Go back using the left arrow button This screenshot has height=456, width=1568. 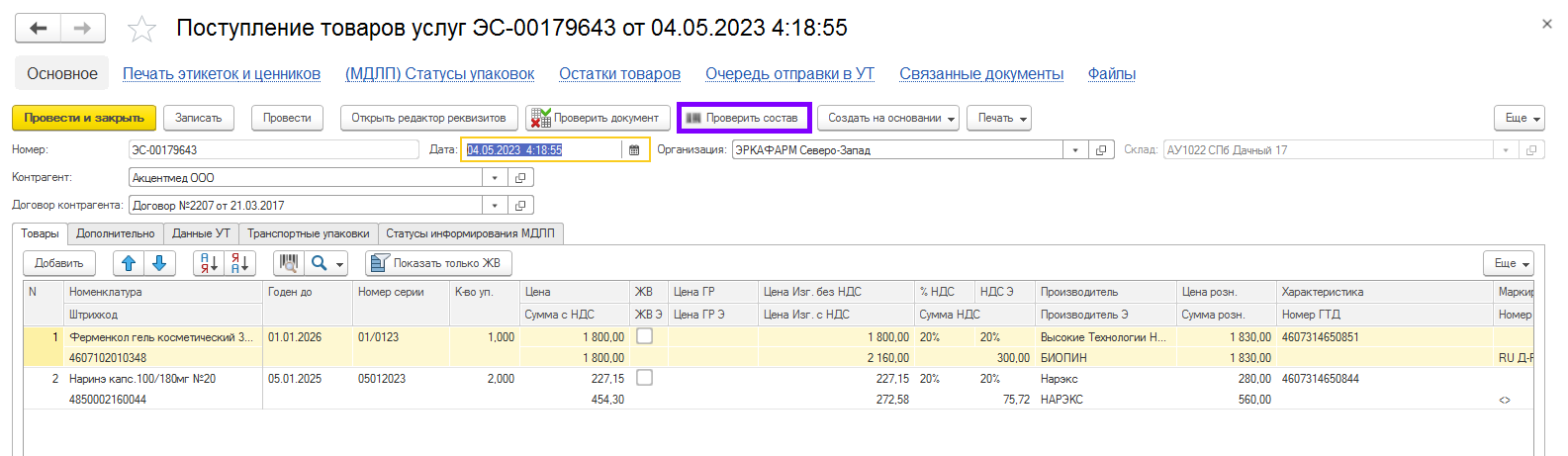[38, 28]
